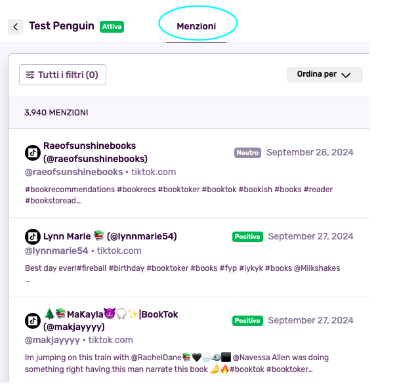
Task: Open the Ordina per dropdown
Action: click(x=325, y=75)
